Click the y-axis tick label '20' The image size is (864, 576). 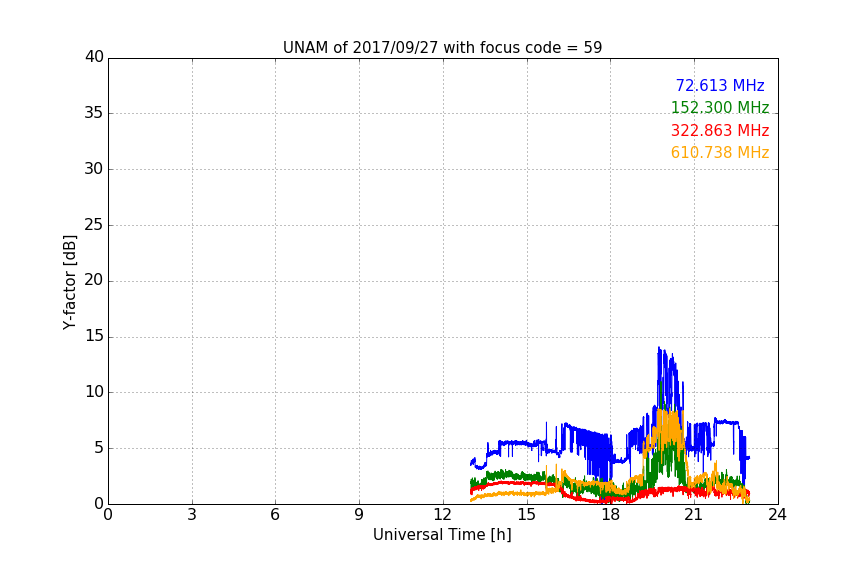coord(94,281)
